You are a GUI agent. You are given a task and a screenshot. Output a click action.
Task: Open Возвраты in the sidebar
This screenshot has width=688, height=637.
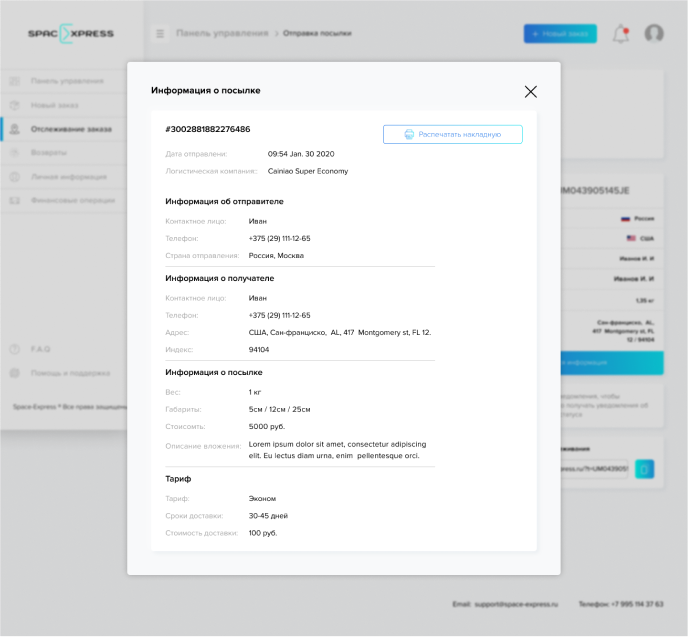pos(49,153)
